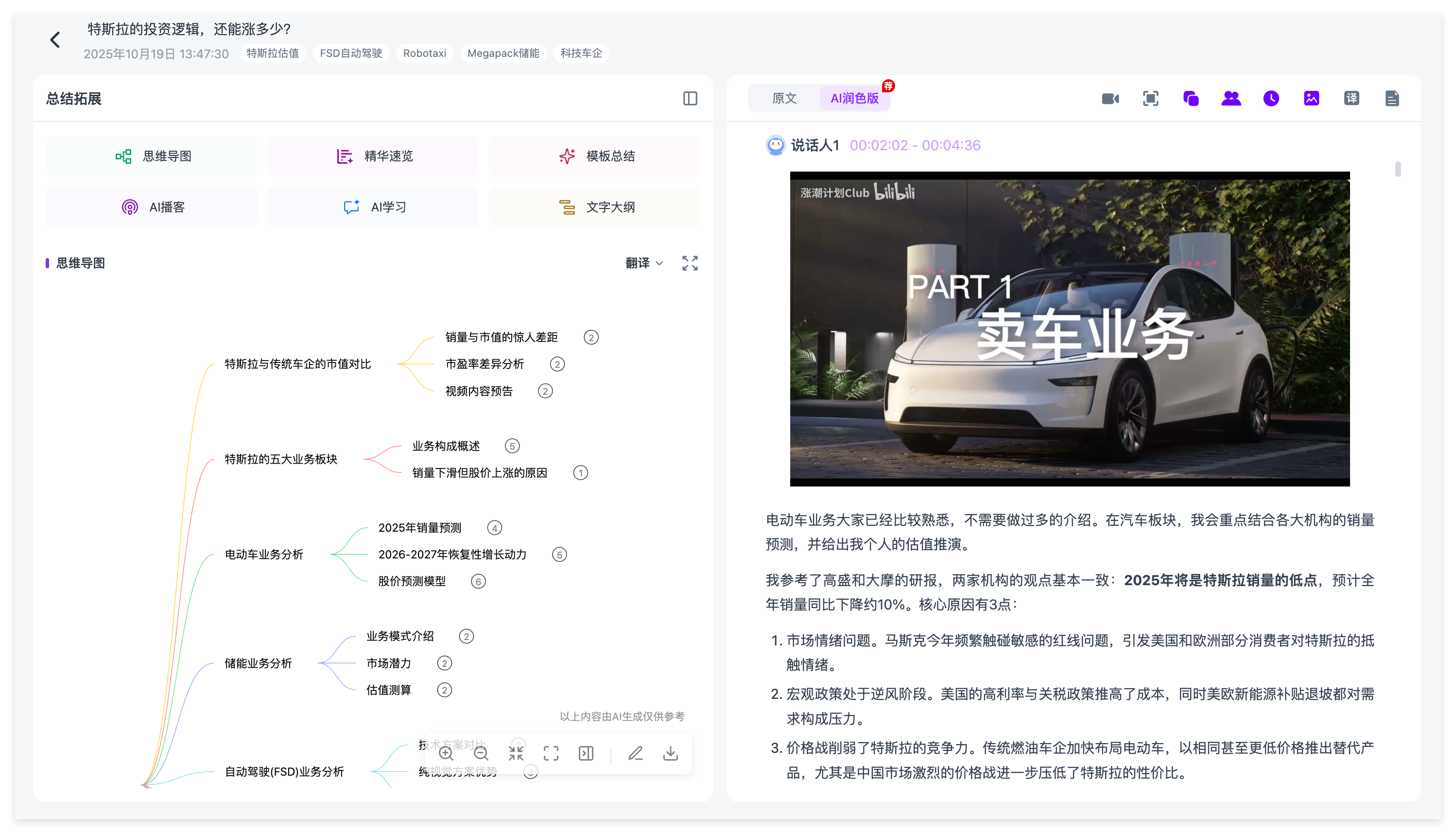Expand 市盈率差异分析 node count badge
Viewport: 1456px width, 834px height.
(x=557, y=365)
